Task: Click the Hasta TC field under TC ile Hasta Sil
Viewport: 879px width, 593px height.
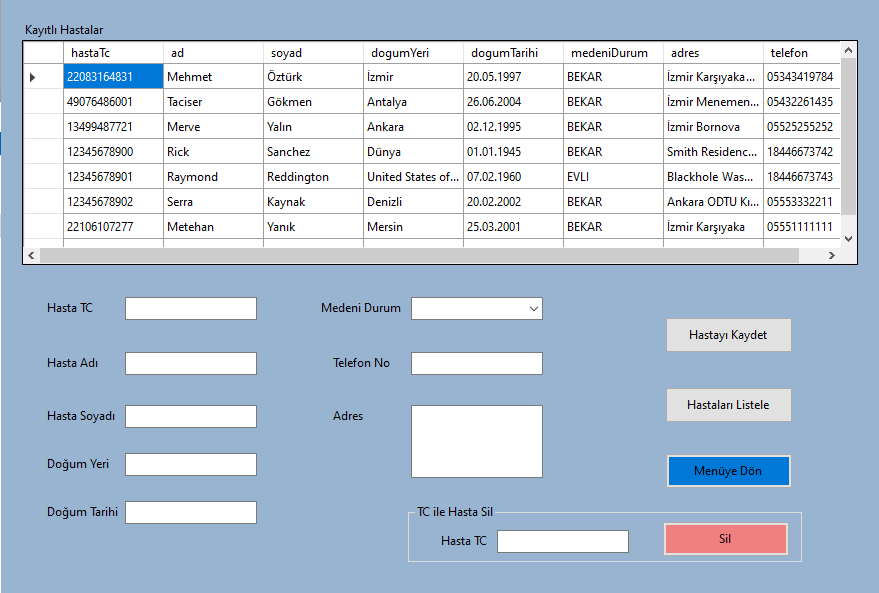Action: [562, 540]
